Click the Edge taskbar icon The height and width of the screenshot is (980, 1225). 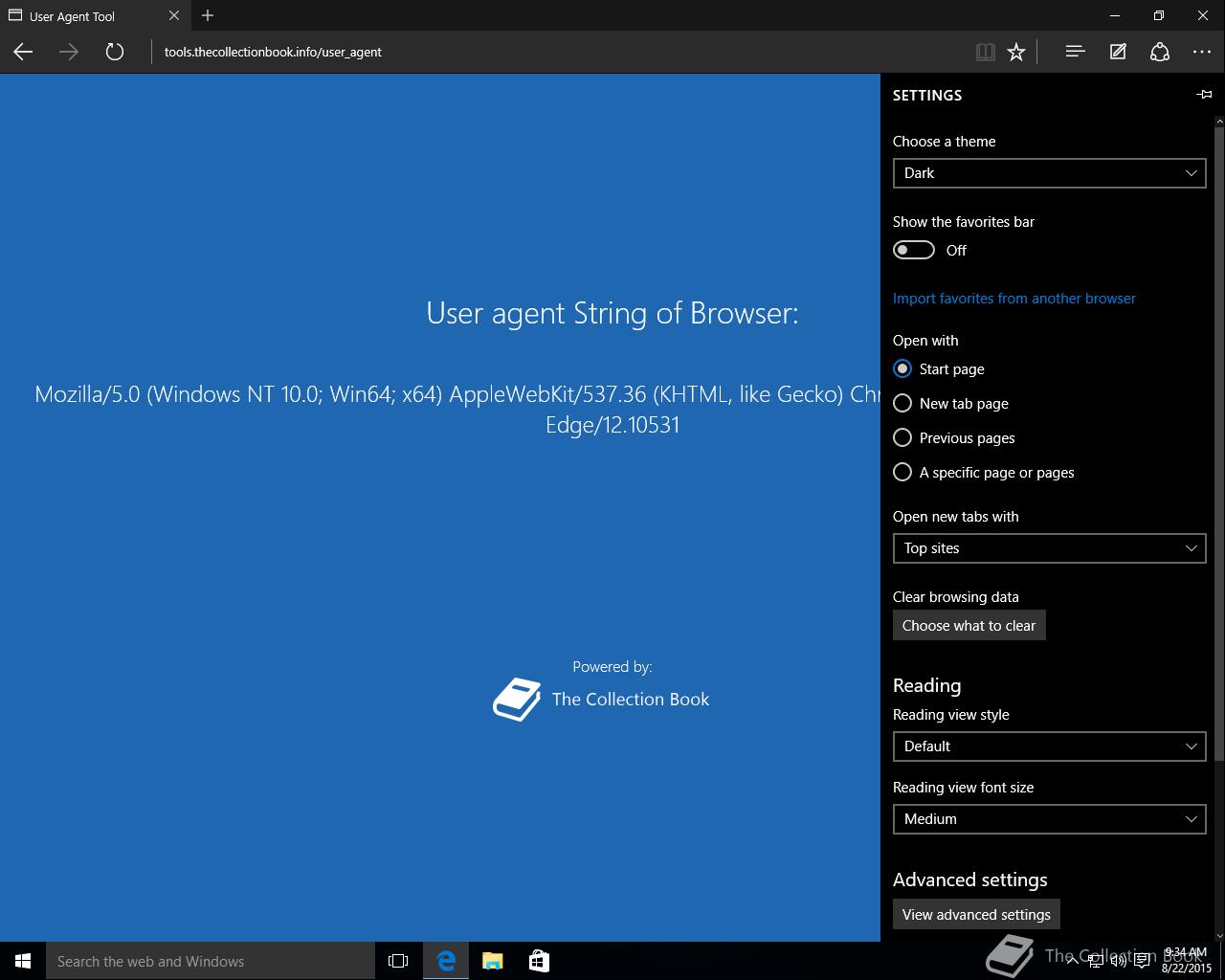coord(446,961)
